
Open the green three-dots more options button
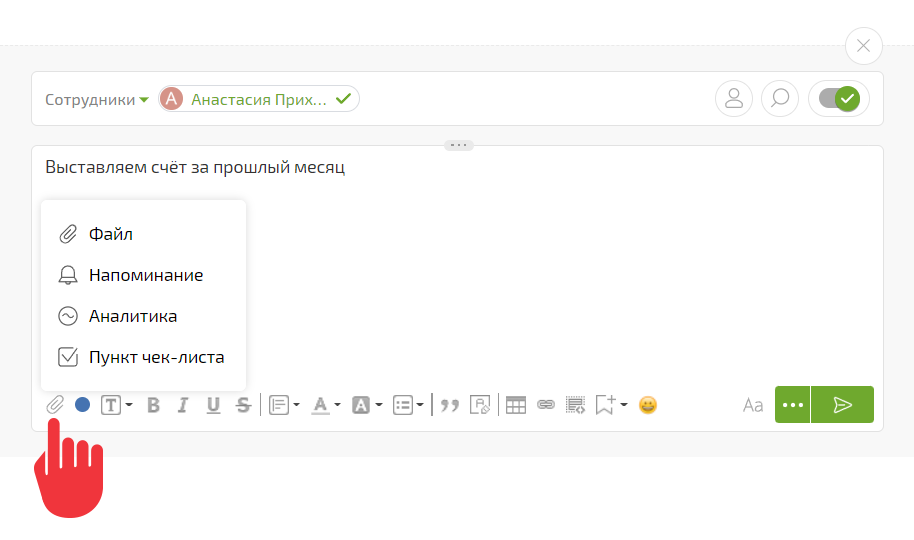[x=792, y=405]
